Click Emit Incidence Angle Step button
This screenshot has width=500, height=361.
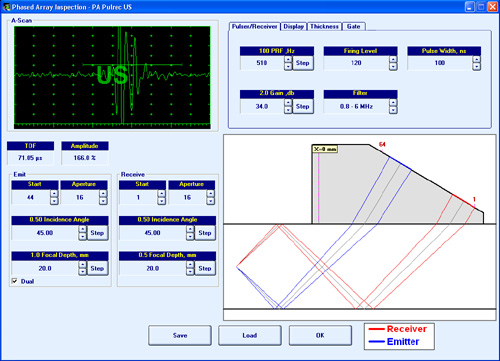97,233
